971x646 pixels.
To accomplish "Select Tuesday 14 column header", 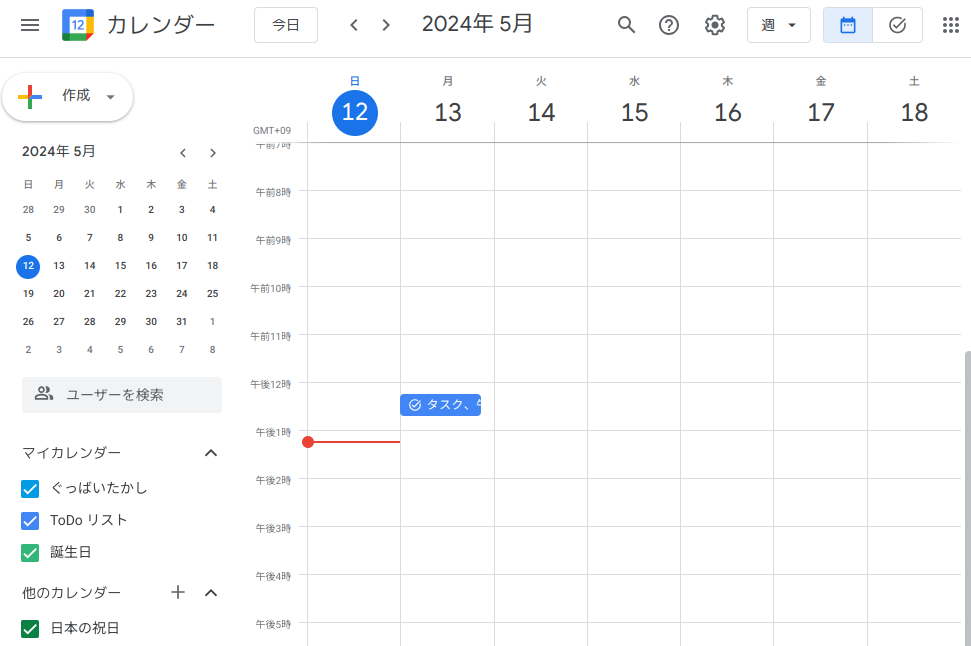I will pos(541,112).
